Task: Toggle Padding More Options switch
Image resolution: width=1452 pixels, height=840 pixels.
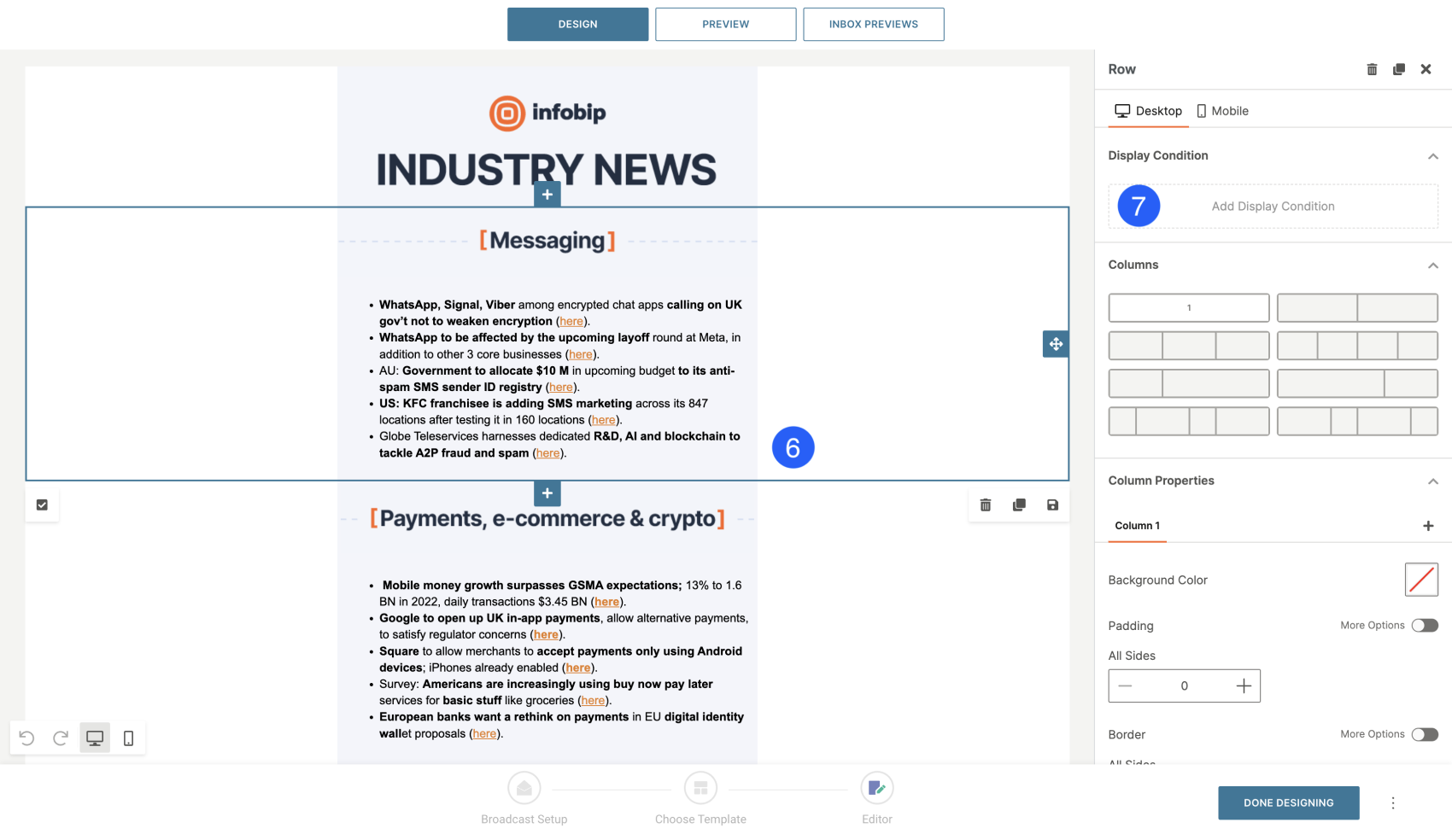Action: [x=1424, y=626]
